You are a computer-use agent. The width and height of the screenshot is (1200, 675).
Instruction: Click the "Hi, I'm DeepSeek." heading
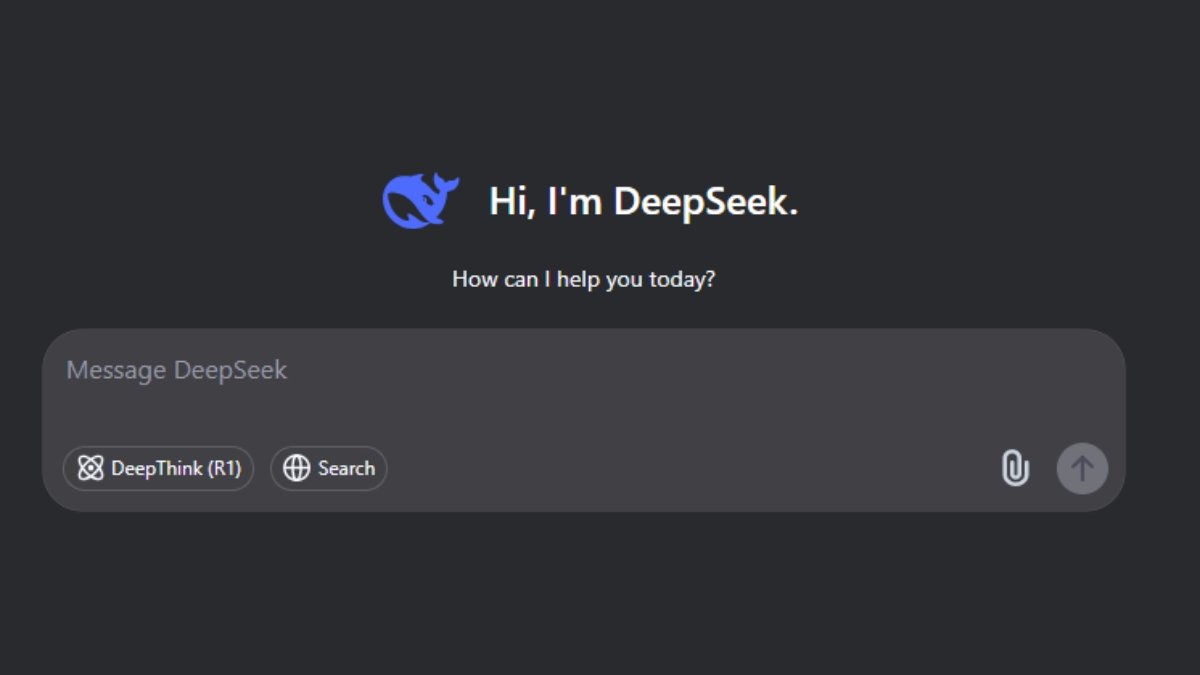643,202
